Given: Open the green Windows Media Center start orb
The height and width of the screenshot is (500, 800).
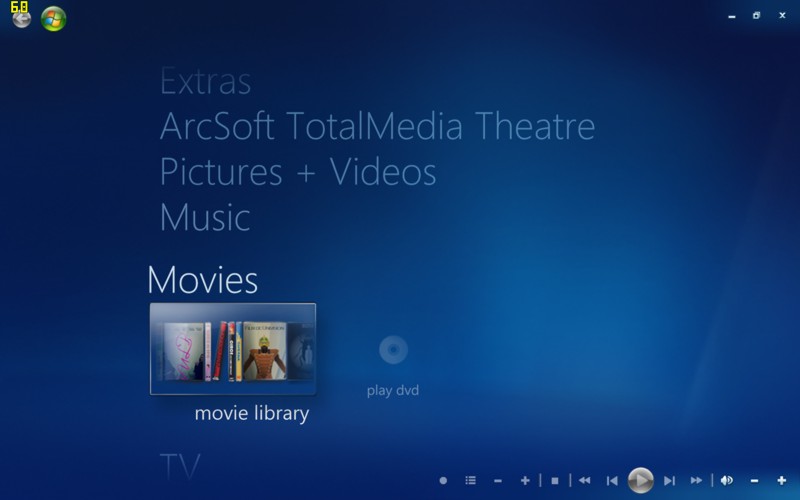Looking at the screenshot, I should click(54, 19).
